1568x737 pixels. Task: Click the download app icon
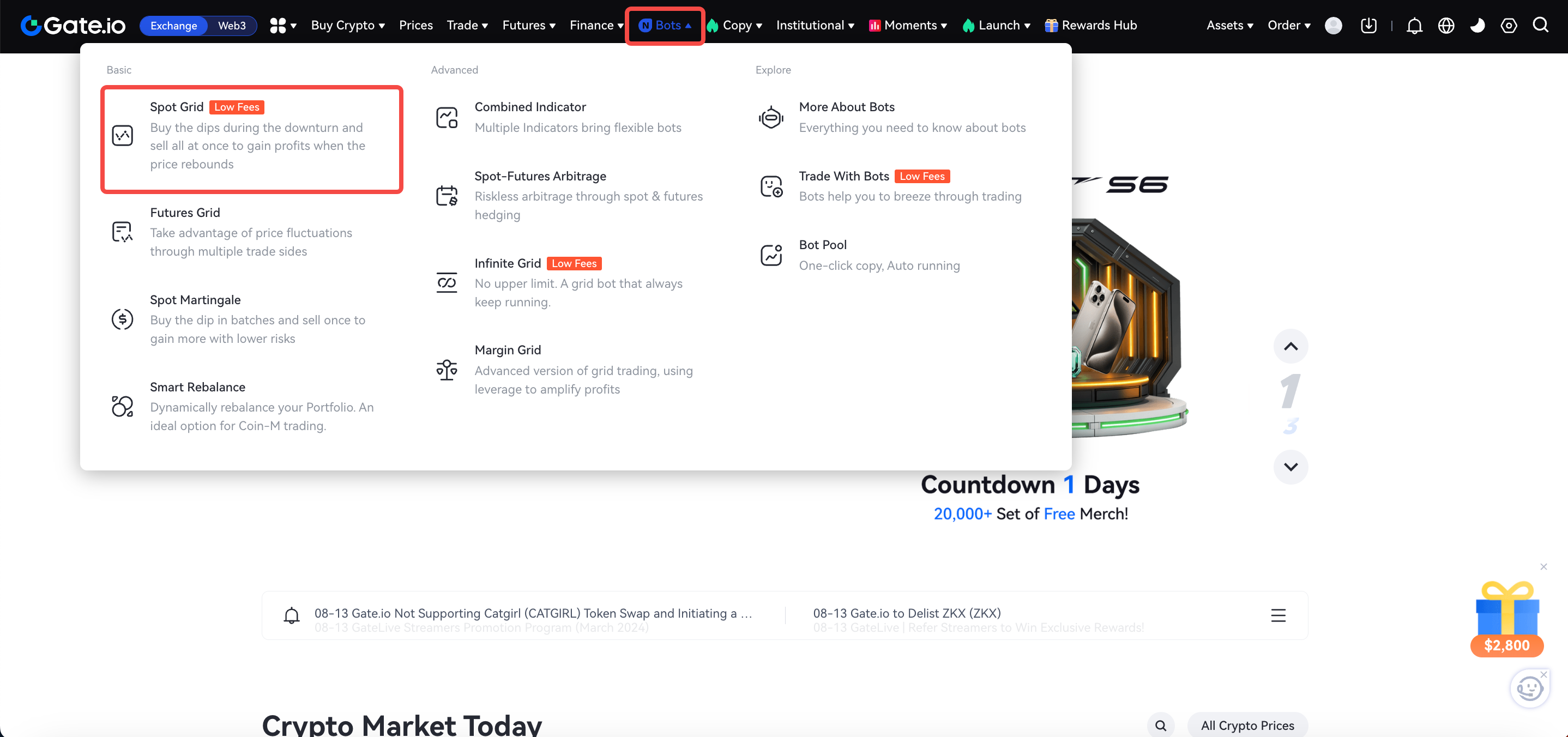(1368, 26)
